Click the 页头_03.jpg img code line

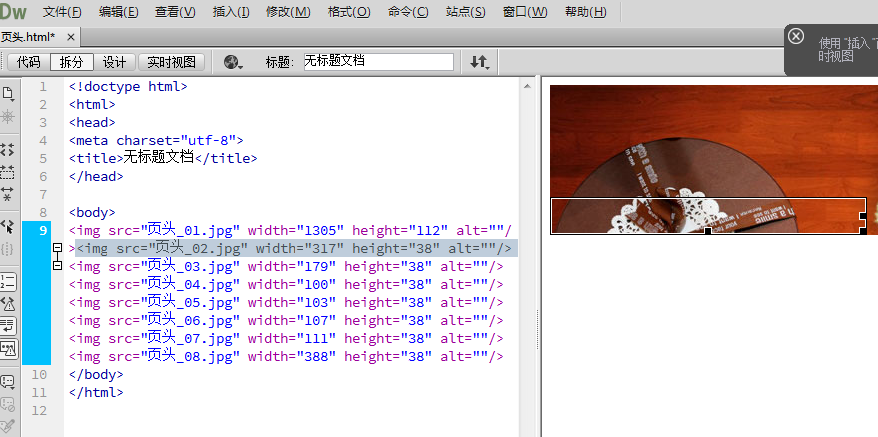point(286,266)
